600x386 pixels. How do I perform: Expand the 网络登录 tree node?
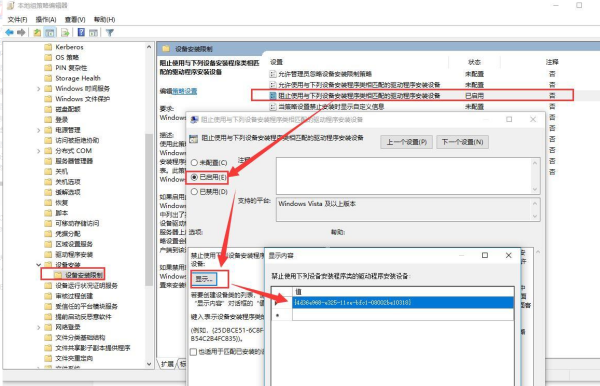[x=39, y=327]
